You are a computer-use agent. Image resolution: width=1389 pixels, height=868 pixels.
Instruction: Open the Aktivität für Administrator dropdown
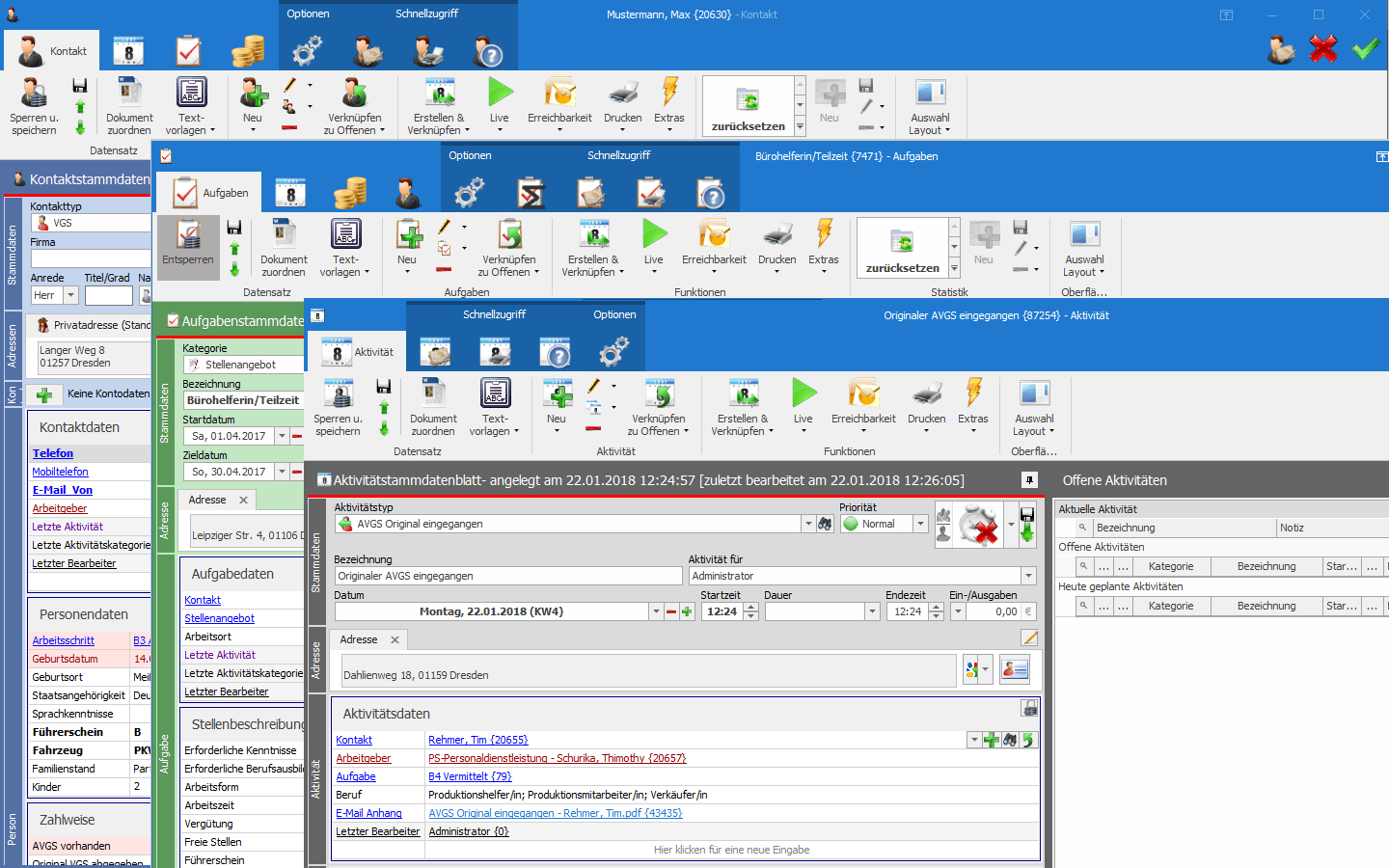pyautogui.click(x=1028, y=576)
